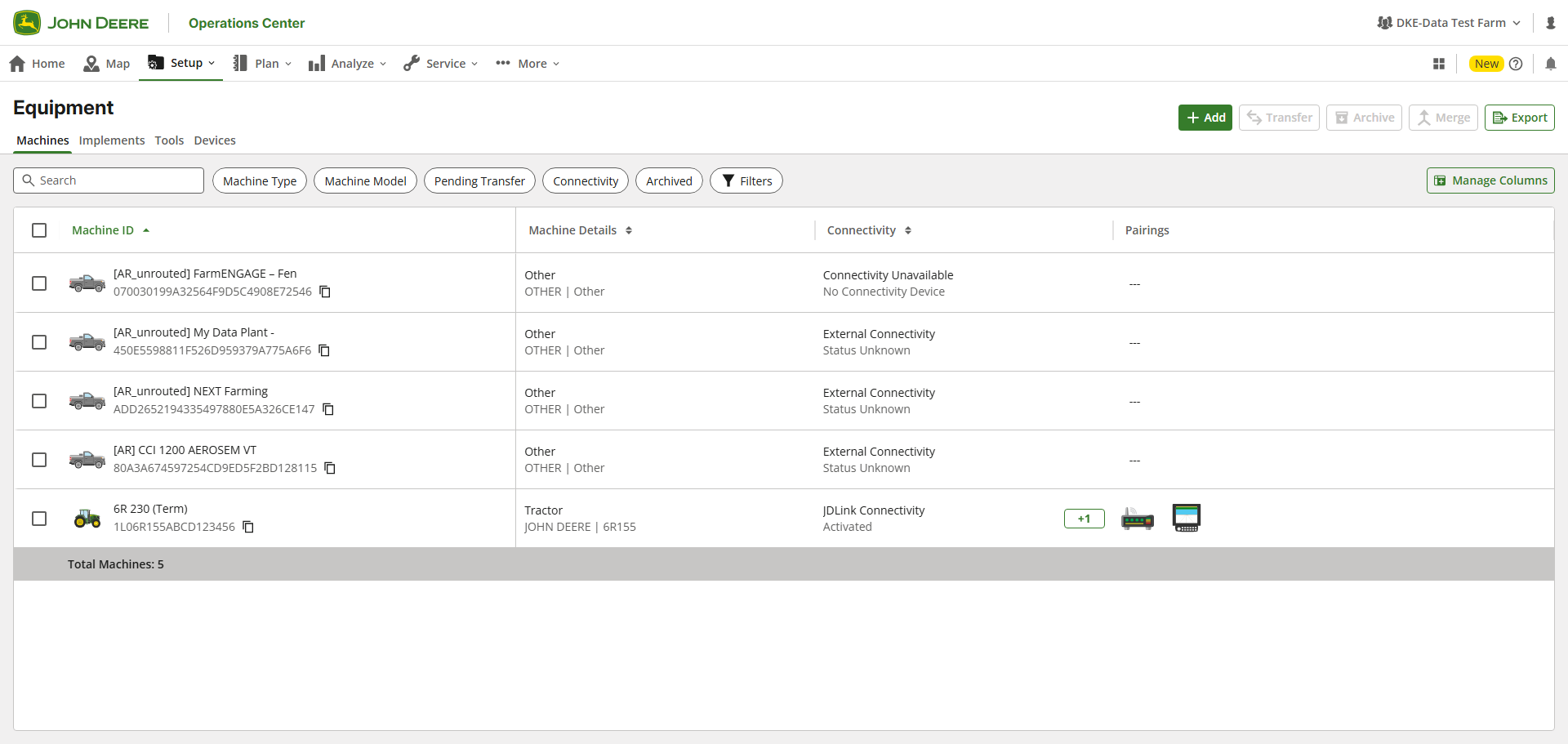This screenshot has height=744, width=1568.
Task: Copy serial number for FarmENGAGE – Fen
Action: (x=325, y=292)
